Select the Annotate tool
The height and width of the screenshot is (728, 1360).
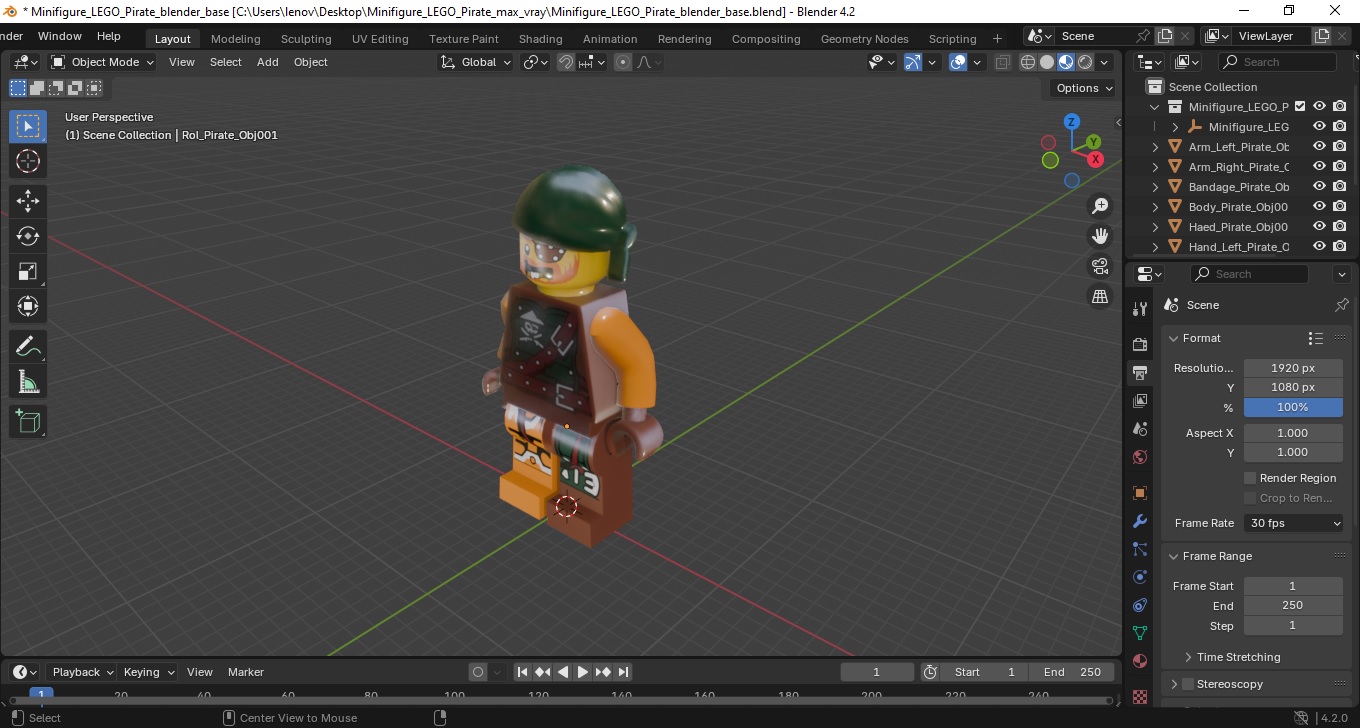coord(28,347)
